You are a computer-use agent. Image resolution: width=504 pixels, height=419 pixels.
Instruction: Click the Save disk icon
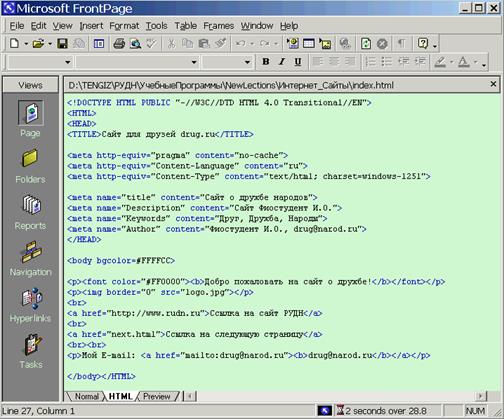62,44
